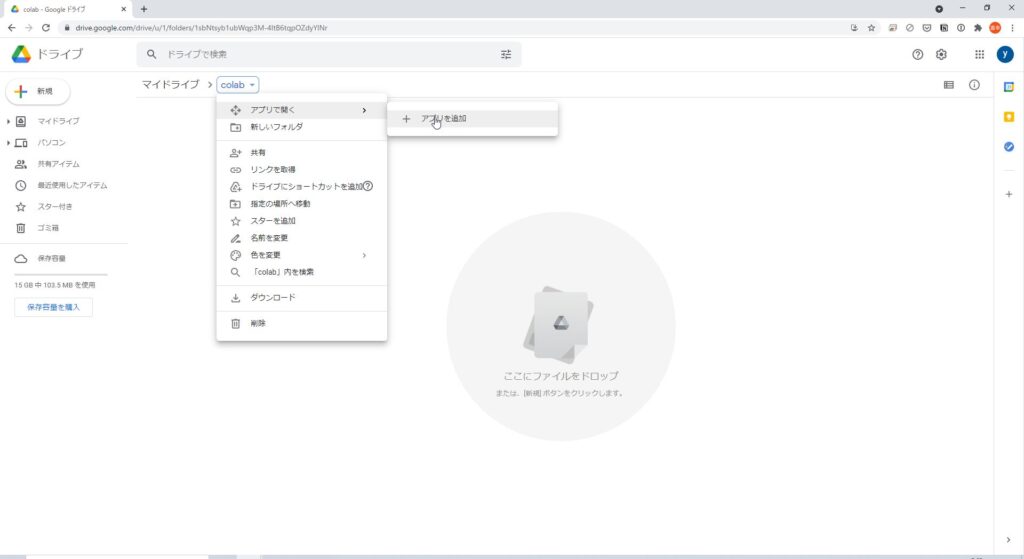Open Google Keep in side panel
1024x559 pixels.
(x=1009, y=117)
